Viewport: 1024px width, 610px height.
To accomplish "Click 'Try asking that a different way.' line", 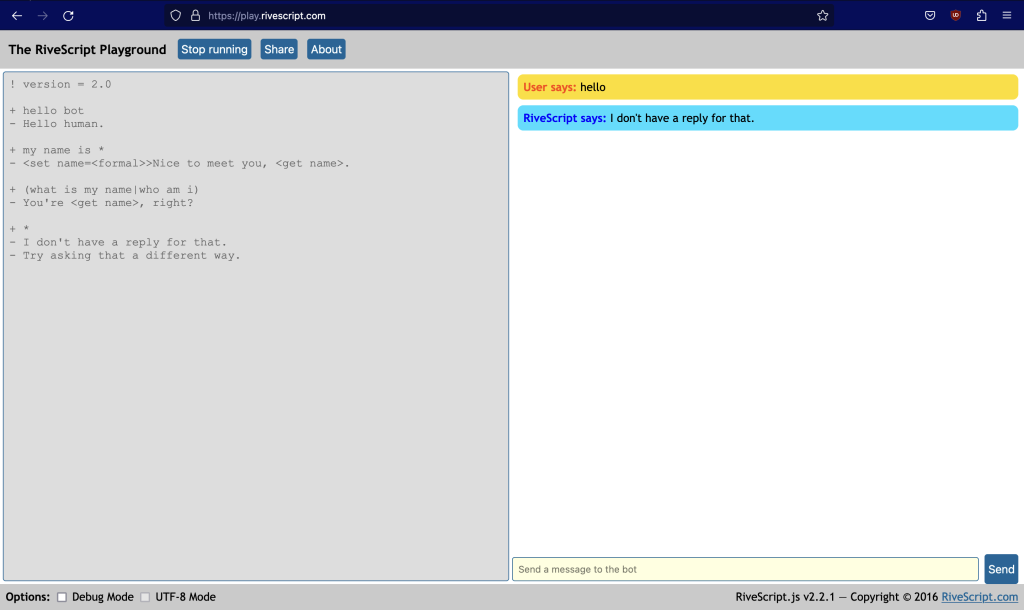I will 125,255.
